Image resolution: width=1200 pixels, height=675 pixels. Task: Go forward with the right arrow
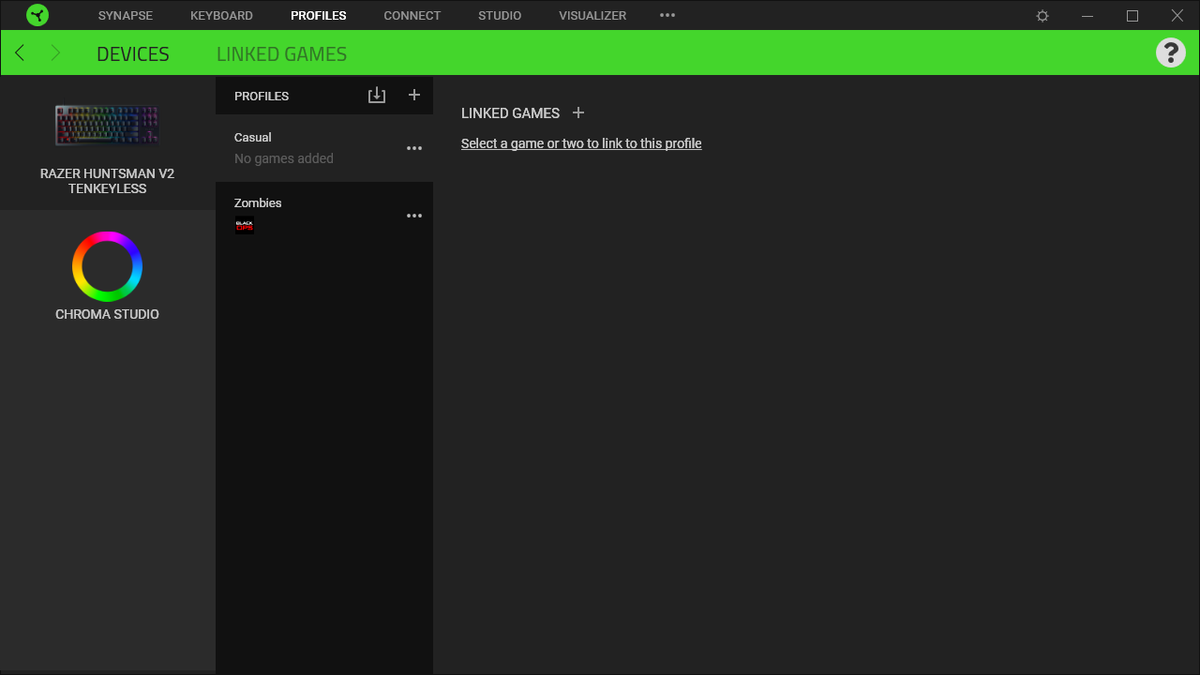[55, 53]
